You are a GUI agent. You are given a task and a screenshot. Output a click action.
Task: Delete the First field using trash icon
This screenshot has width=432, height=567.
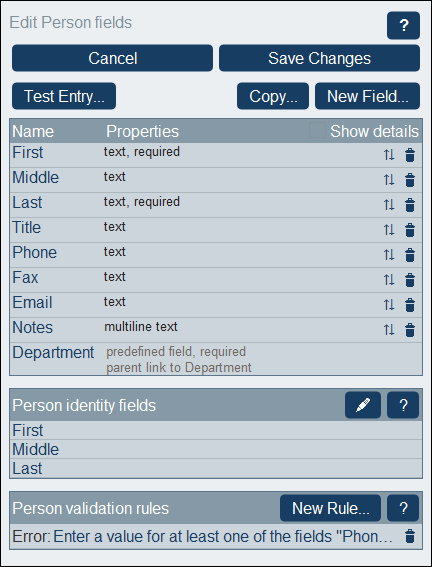(410, 155)
